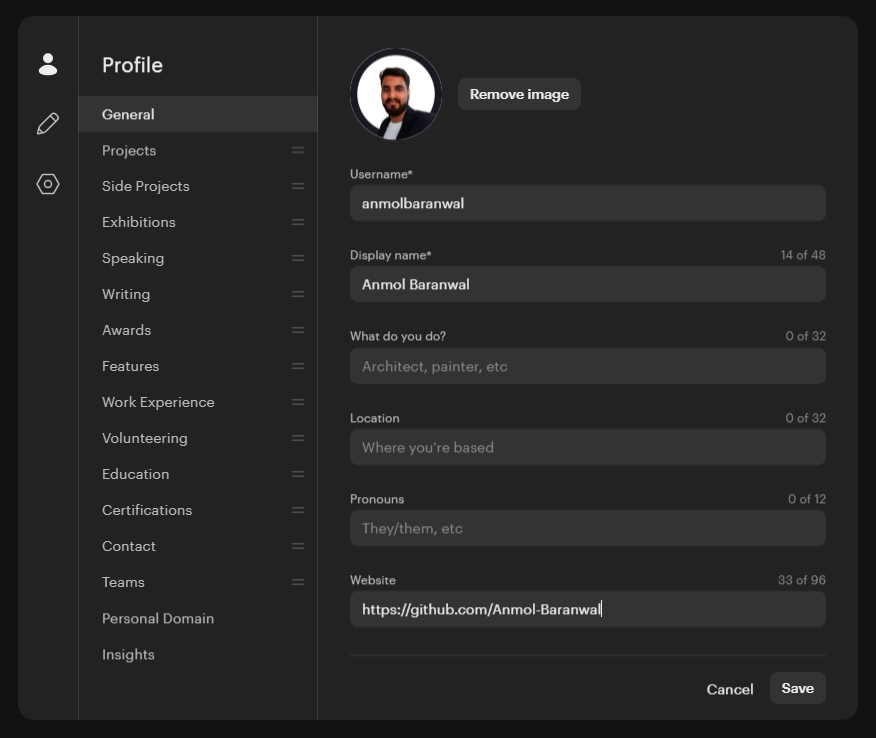Grab the reorder handle beside Work Experience
876x738 pixels.
[298, 402]
